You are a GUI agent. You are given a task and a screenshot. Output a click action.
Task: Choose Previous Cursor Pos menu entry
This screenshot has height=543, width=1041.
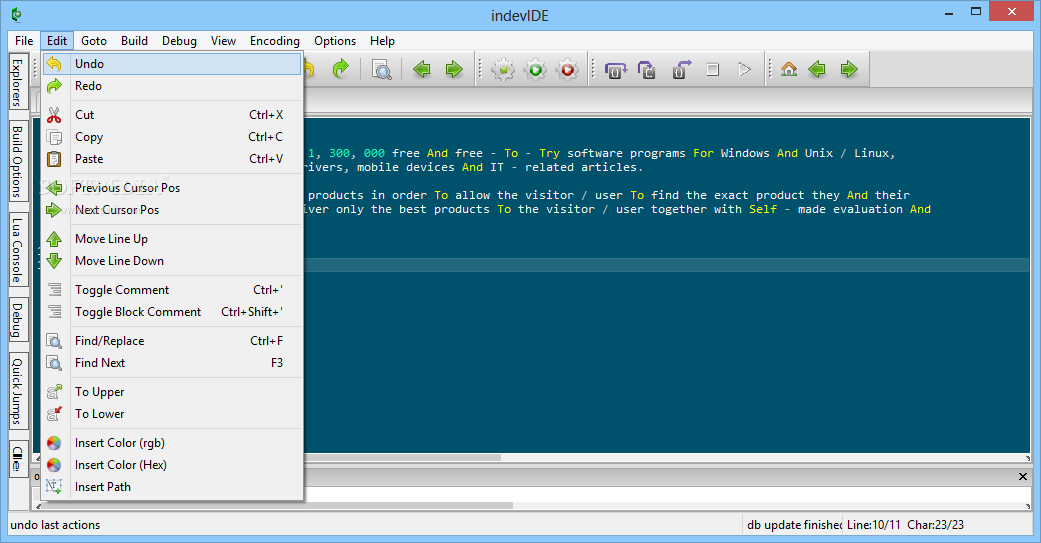pyautogui.click(x=172, y=188)
